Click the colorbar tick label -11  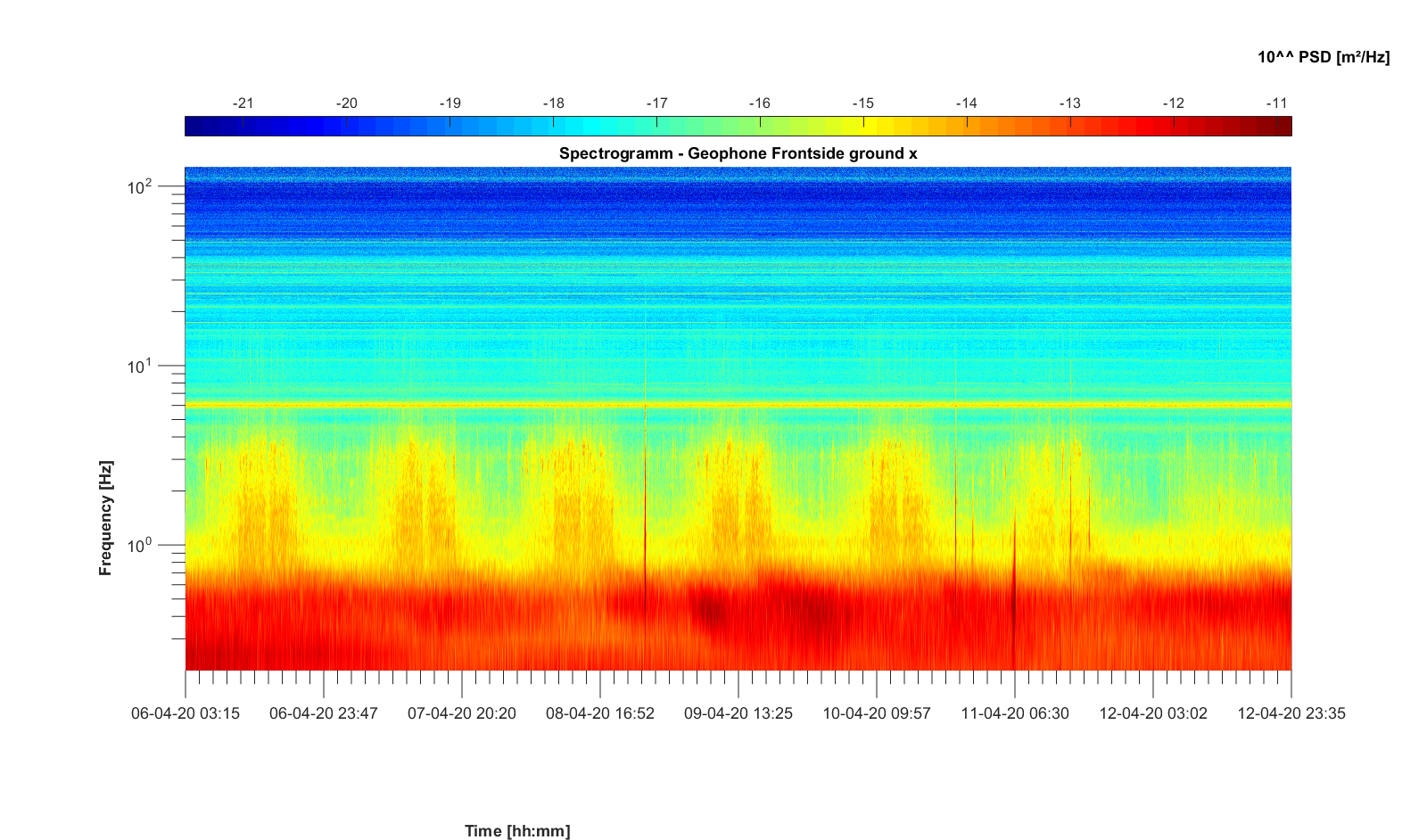1277,103
